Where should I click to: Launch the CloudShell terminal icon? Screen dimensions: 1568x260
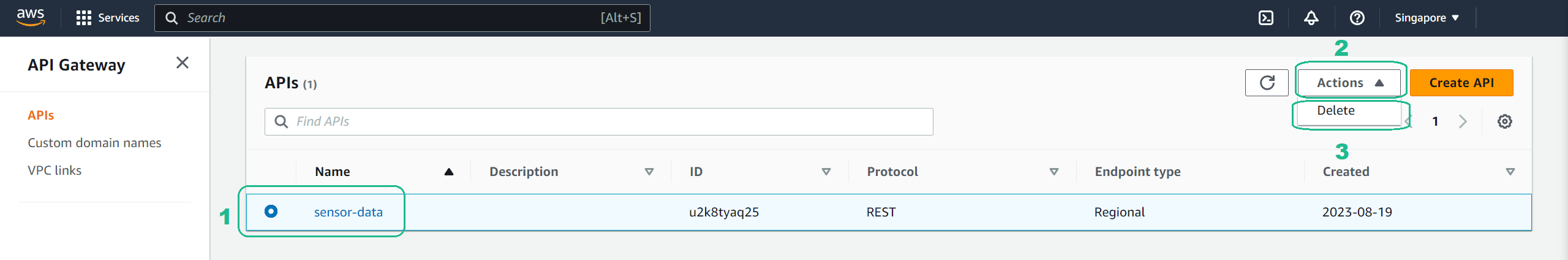click(x=1266, y=18)
